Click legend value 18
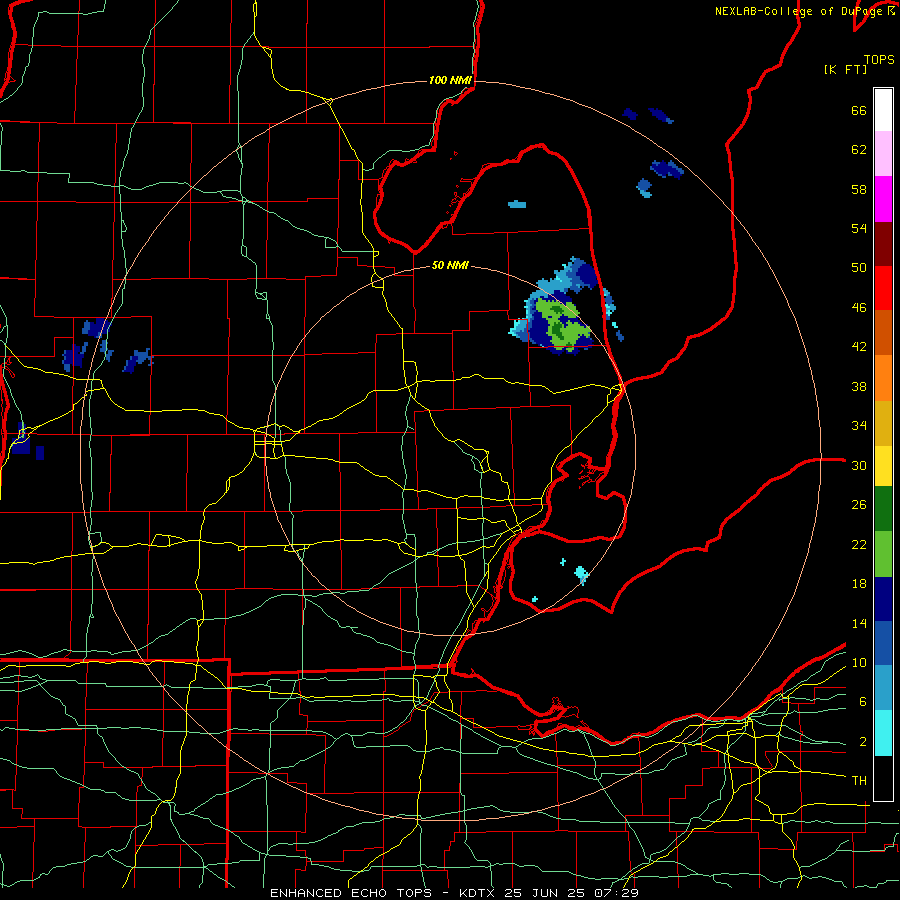The height and width of the screenshot is (900, 900). click(859, 584)
